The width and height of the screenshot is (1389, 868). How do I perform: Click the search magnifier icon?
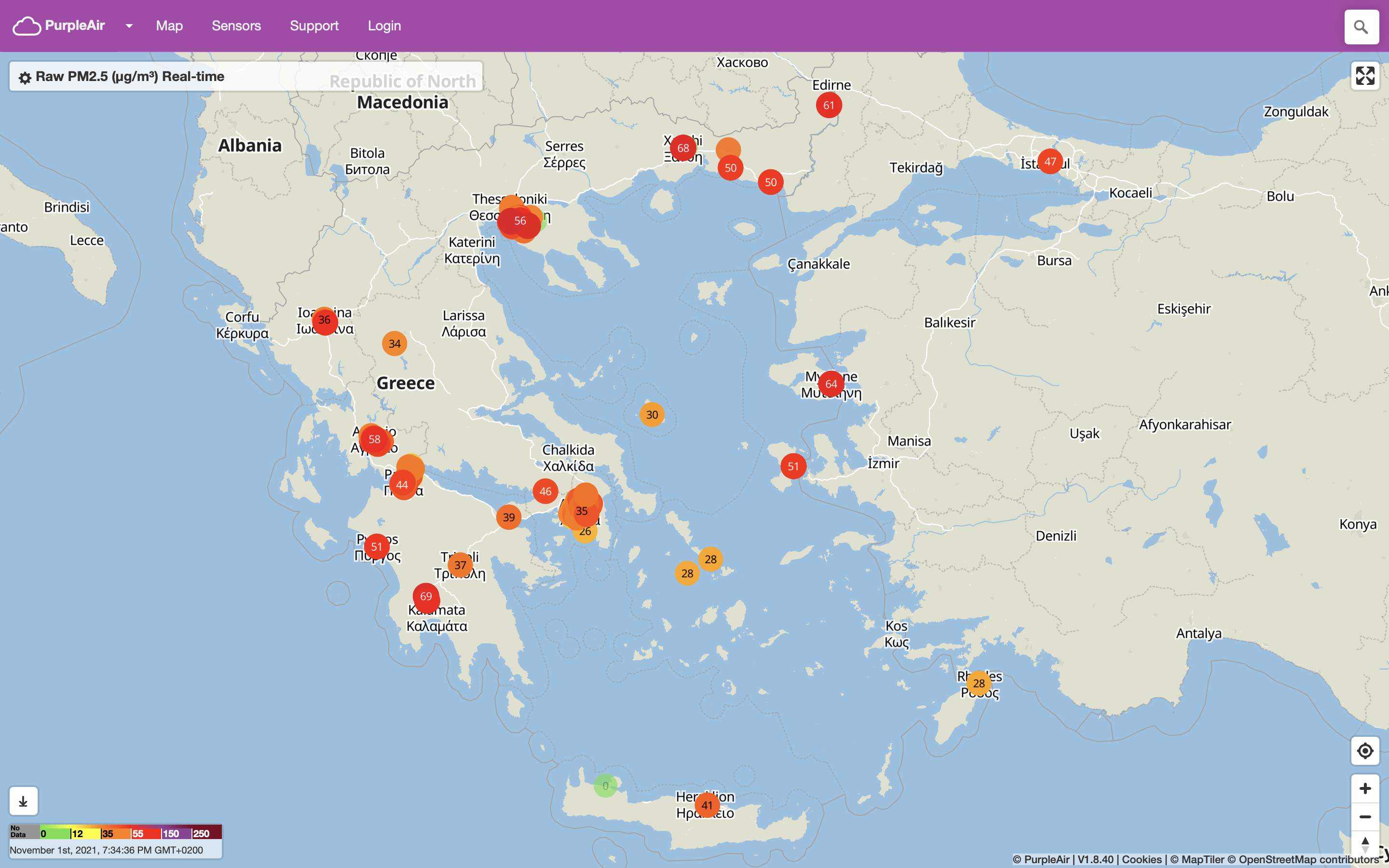point(1361,27)
